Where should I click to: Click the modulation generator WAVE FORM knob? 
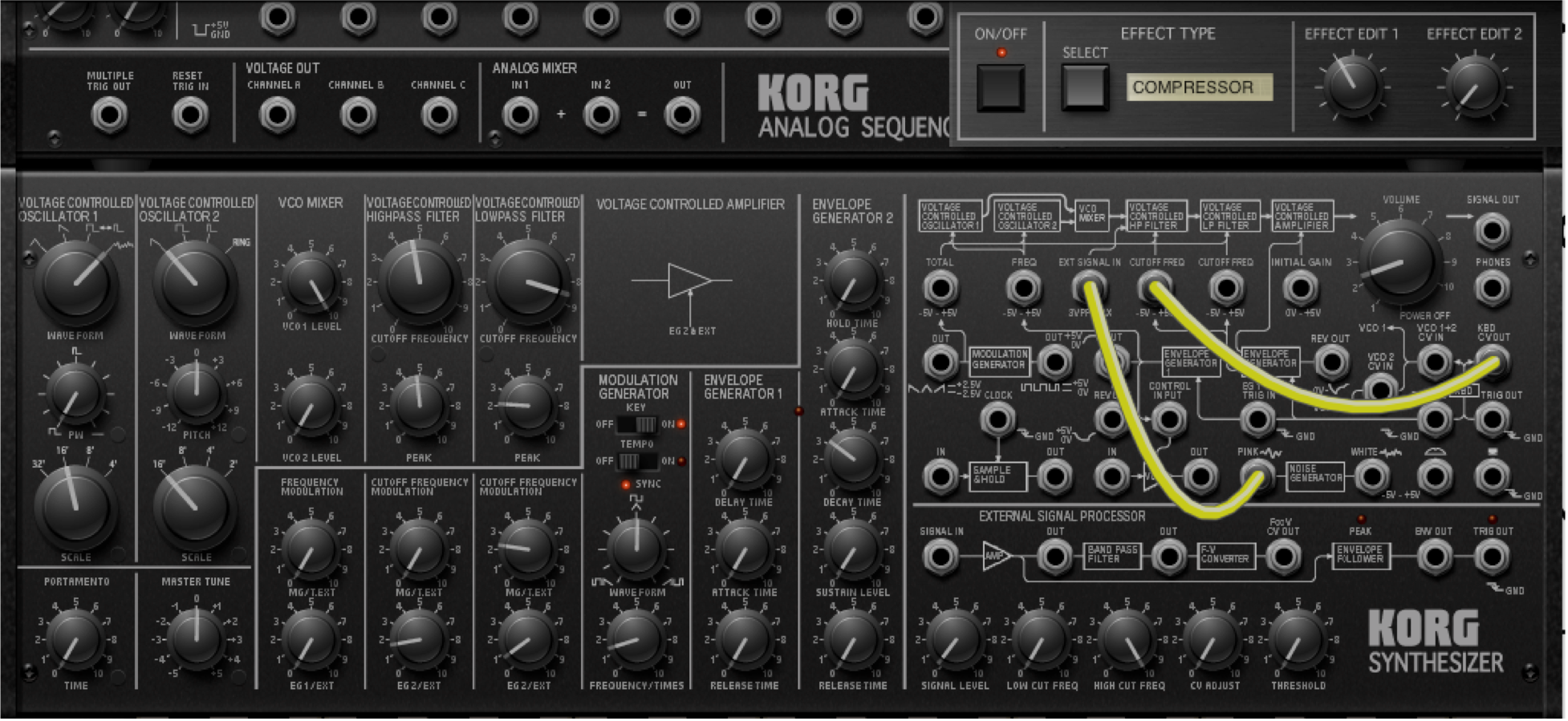click(636, 549)
